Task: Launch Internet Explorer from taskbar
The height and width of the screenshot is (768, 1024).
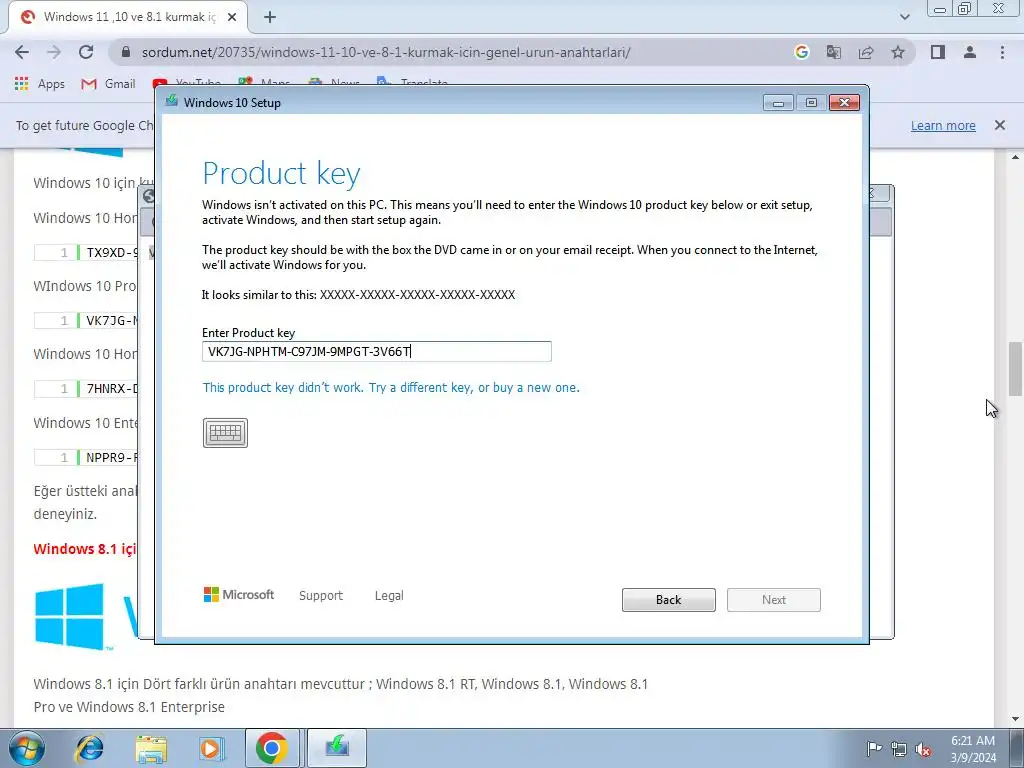Action: click(89, 748)
